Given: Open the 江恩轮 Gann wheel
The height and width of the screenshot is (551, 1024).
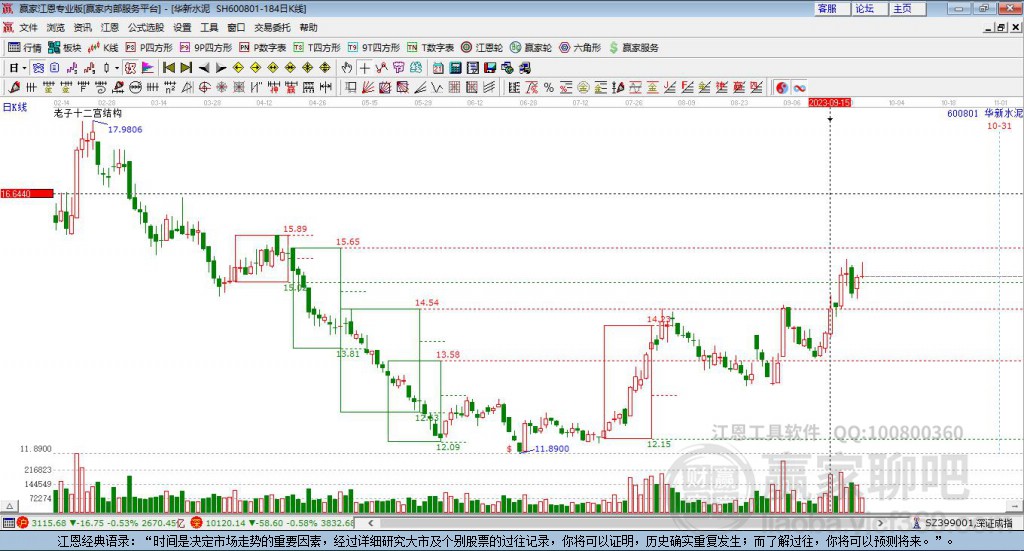Looking at the screenshot, I should (x=482, y=48).
